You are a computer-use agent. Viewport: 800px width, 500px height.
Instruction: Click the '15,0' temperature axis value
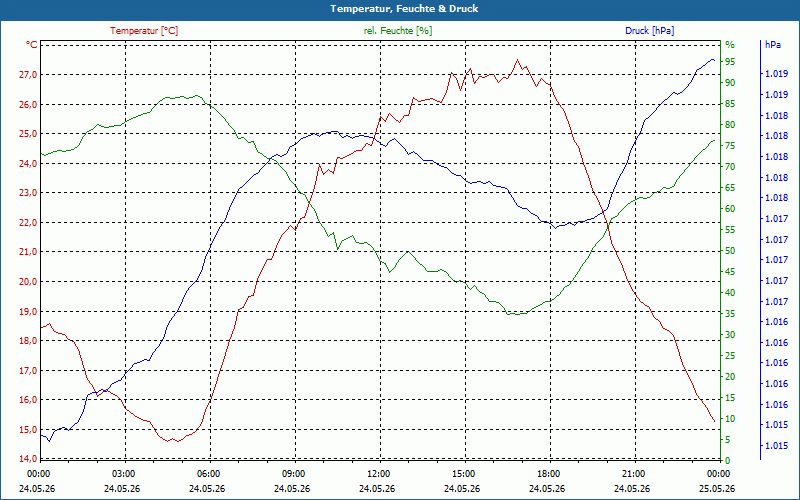(29, 430)
